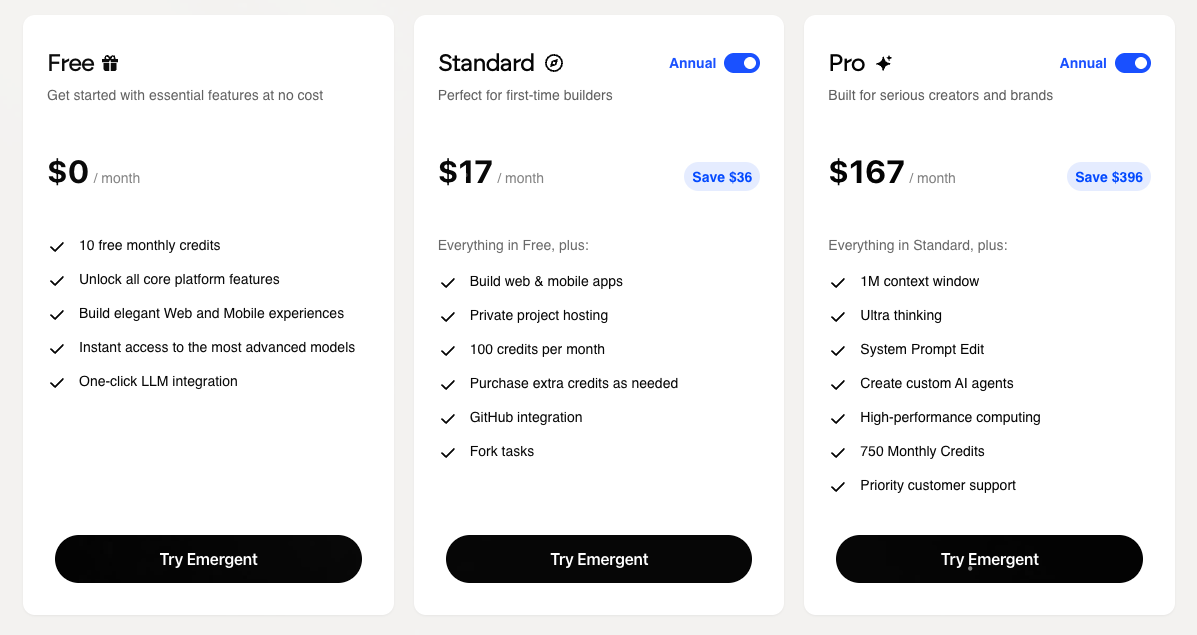Toggle Annual billing on Standard plan
Screen dimensions: 1197x635
742,63
